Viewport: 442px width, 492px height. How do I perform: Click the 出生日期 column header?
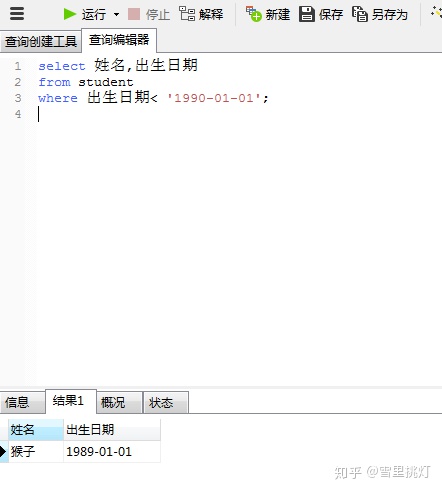click(112, 429)
